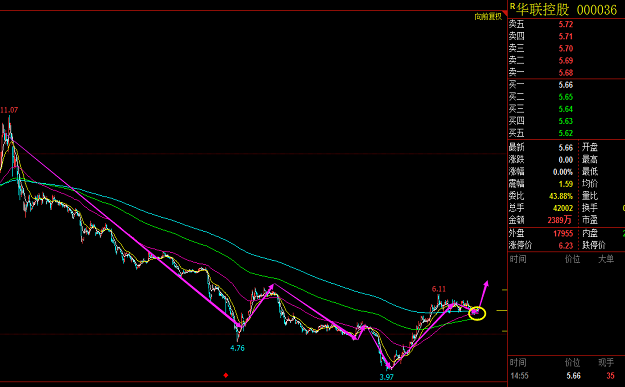Screen dimensions: 625x387
Task: Click the 3.97 lowest price label
Action: coord(387,377)
